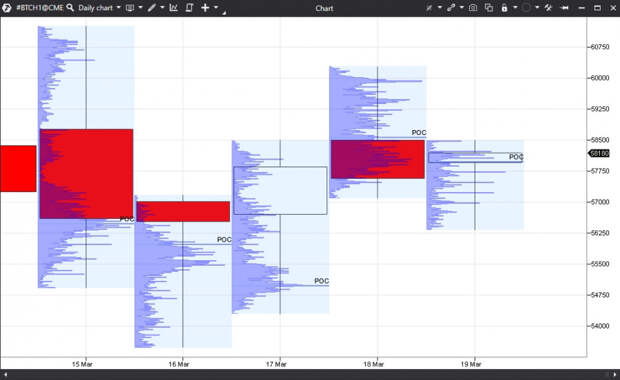Click the 55500 price axis label
The width and height of the screenshot is (620, 380).
[600, 264]
